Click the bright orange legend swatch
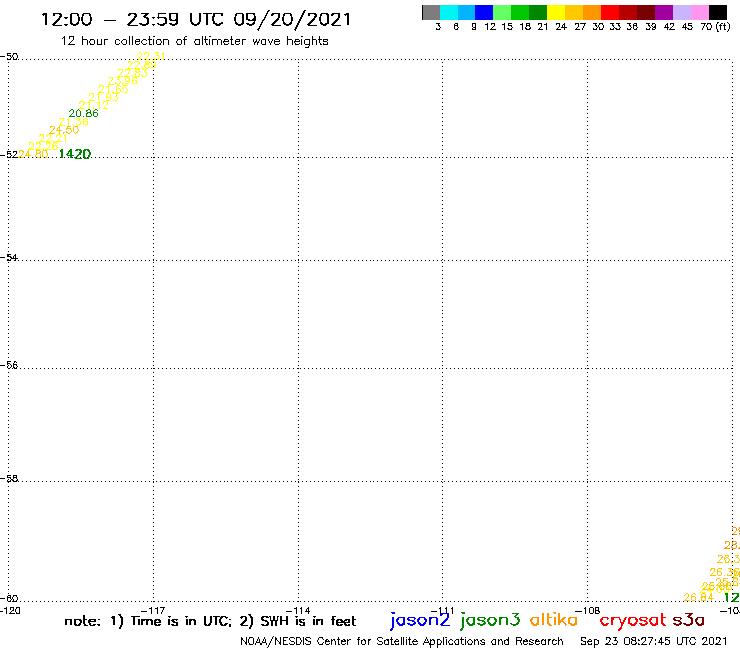Image resolution: width=740 pixels, height=650 pixels. coord(592,12)
